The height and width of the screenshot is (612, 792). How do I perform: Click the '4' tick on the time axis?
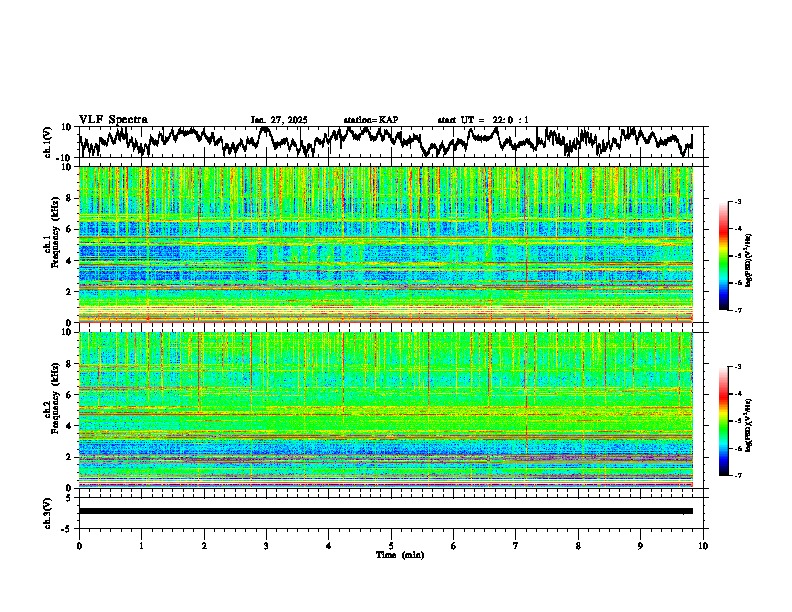(x=329, y=546)
